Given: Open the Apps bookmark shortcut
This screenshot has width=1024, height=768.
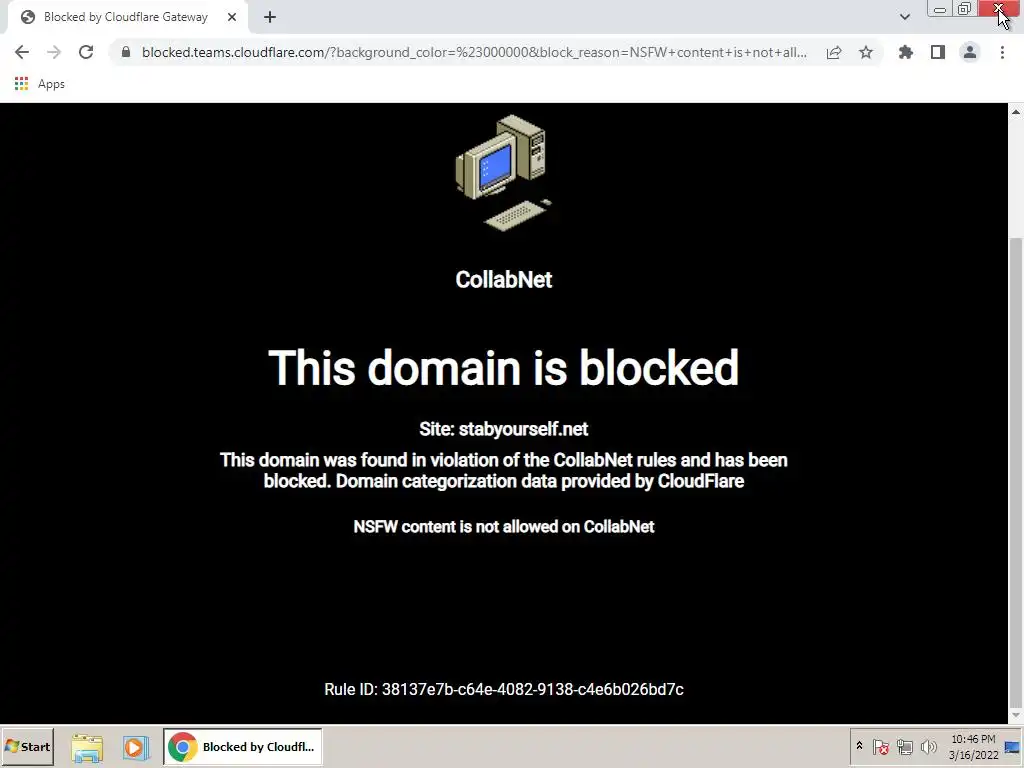Looking at the screenshot, I should [x=39, y=84].
